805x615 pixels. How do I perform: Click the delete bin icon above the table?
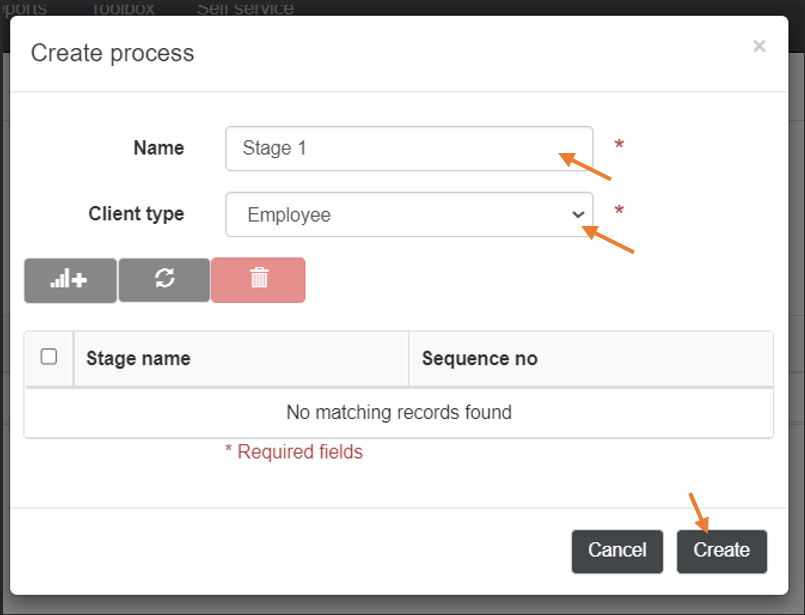257,280
